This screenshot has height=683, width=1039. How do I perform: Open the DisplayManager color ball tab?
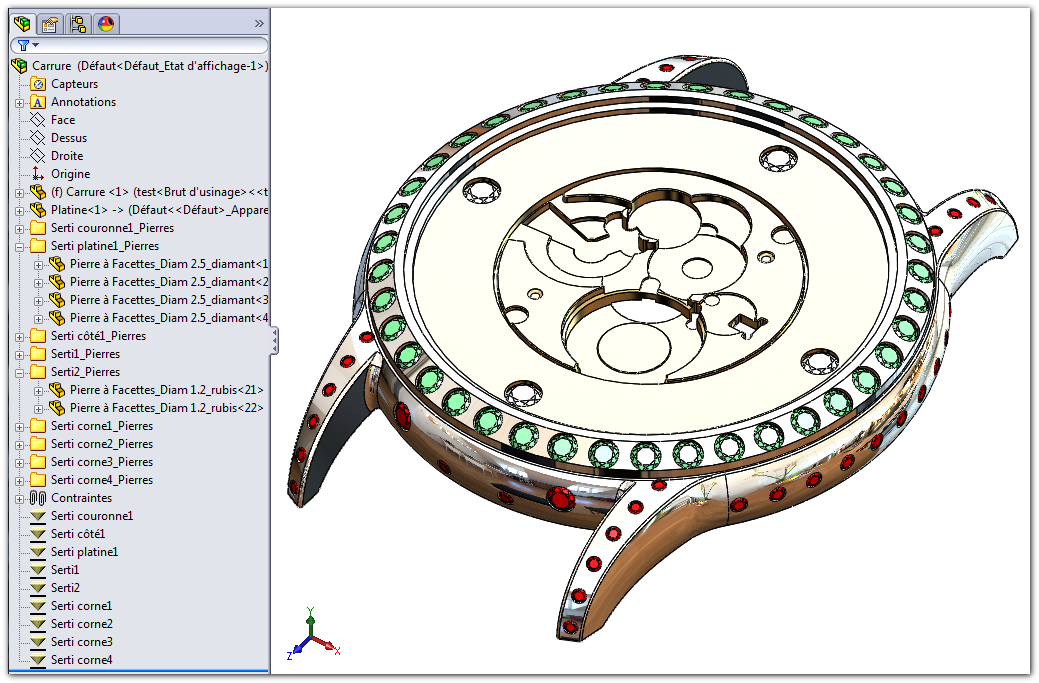pyautogui.click(x=106, y=23)
